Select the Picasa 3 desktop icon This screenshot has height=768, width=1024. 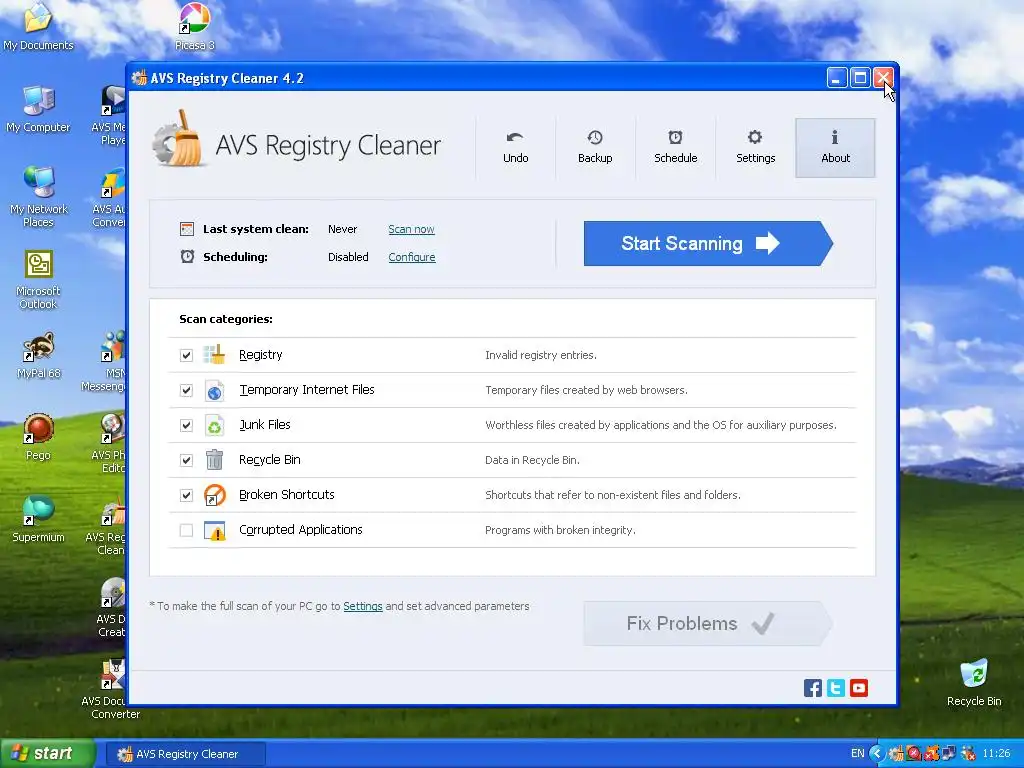pos(195,26)
